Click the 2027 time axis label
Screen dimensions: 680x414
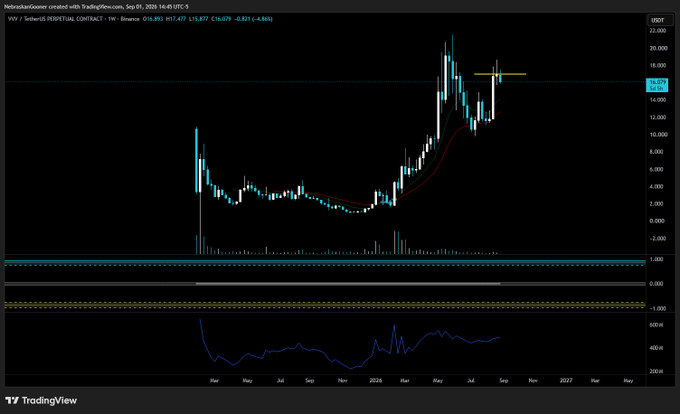(x=566, y=381)
